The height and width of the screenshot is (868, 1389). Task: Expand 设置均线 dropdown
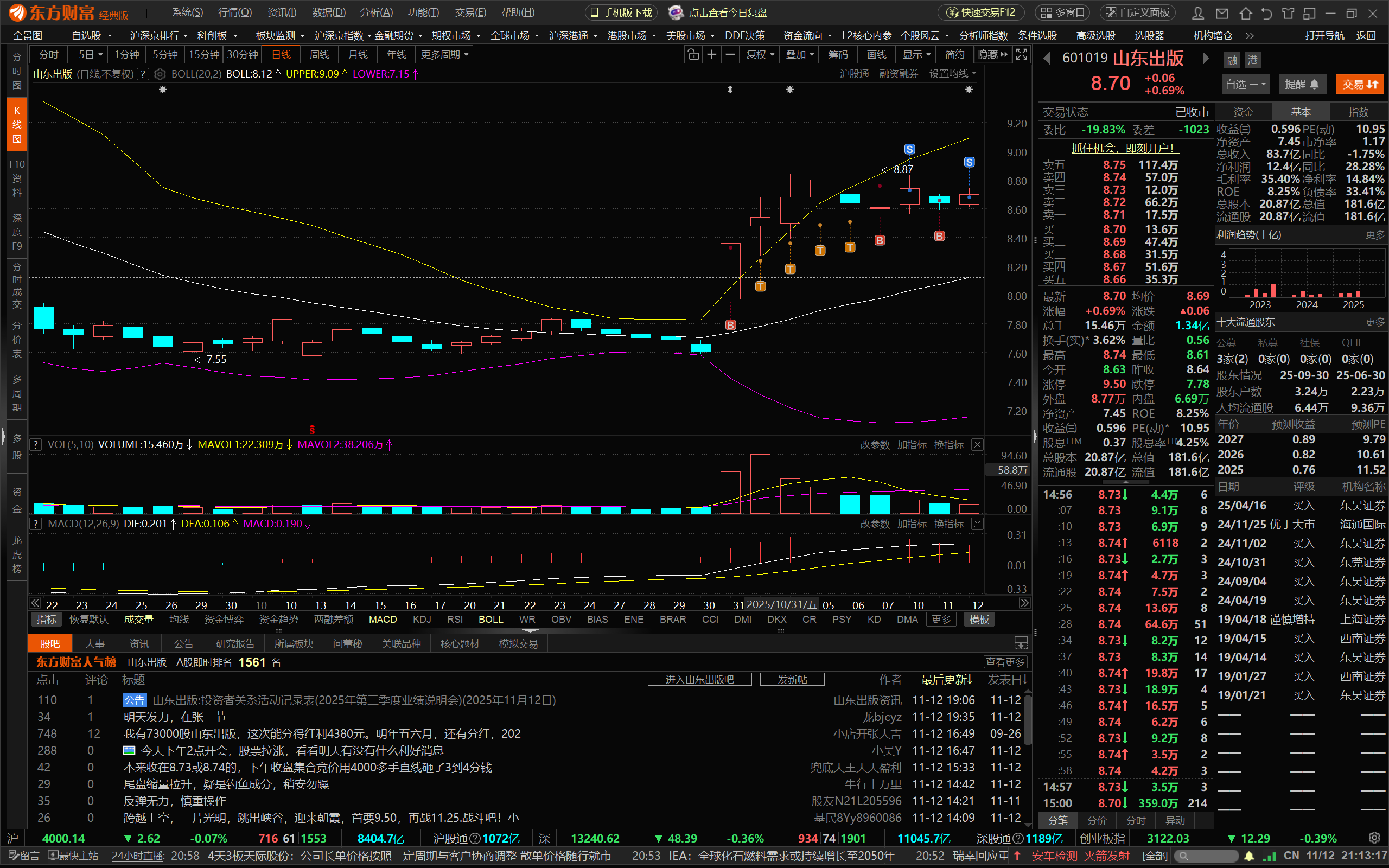point(952,74)
